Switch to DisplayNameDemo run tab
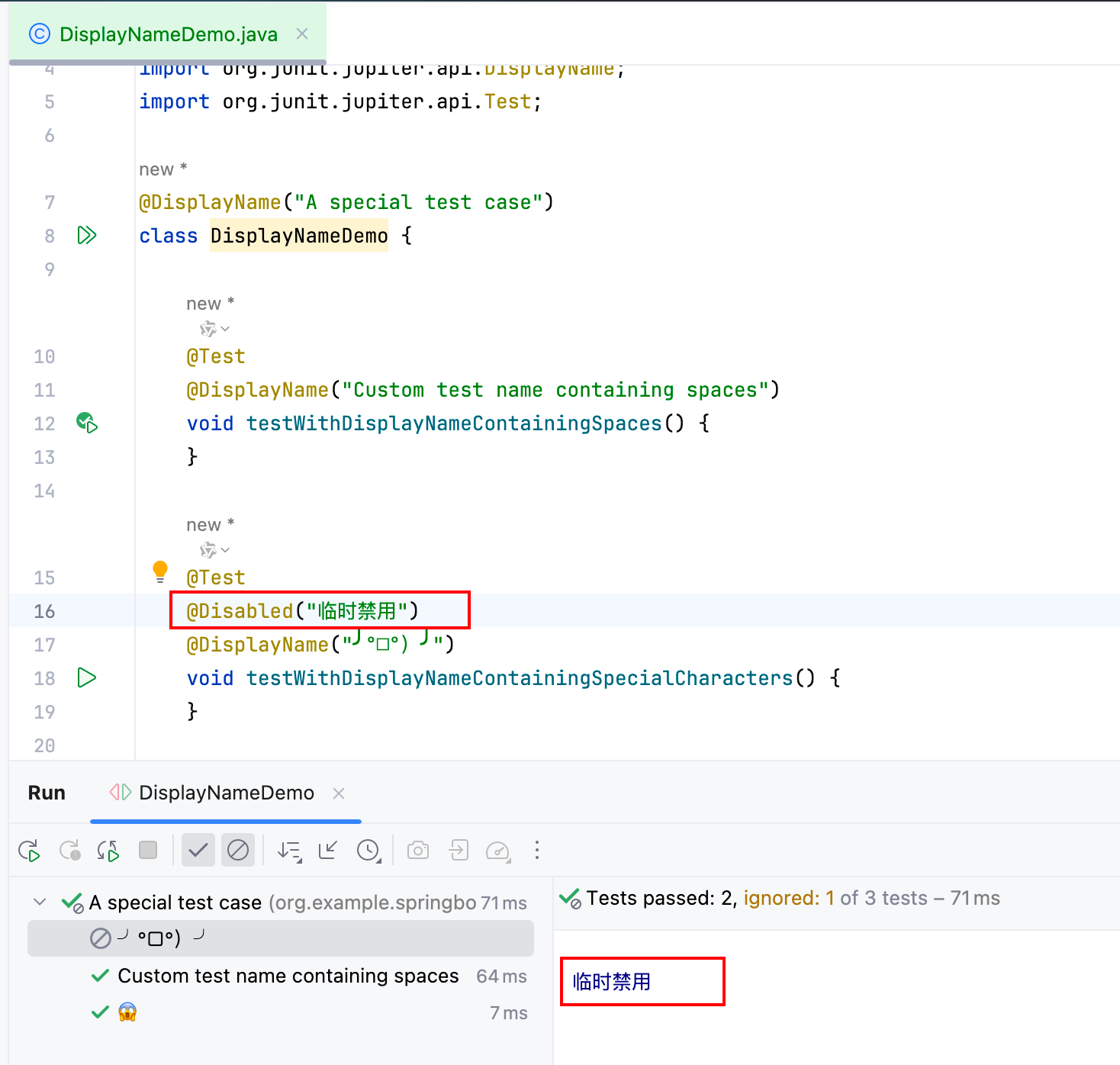1120x1065 pixels. coord(226,793)
